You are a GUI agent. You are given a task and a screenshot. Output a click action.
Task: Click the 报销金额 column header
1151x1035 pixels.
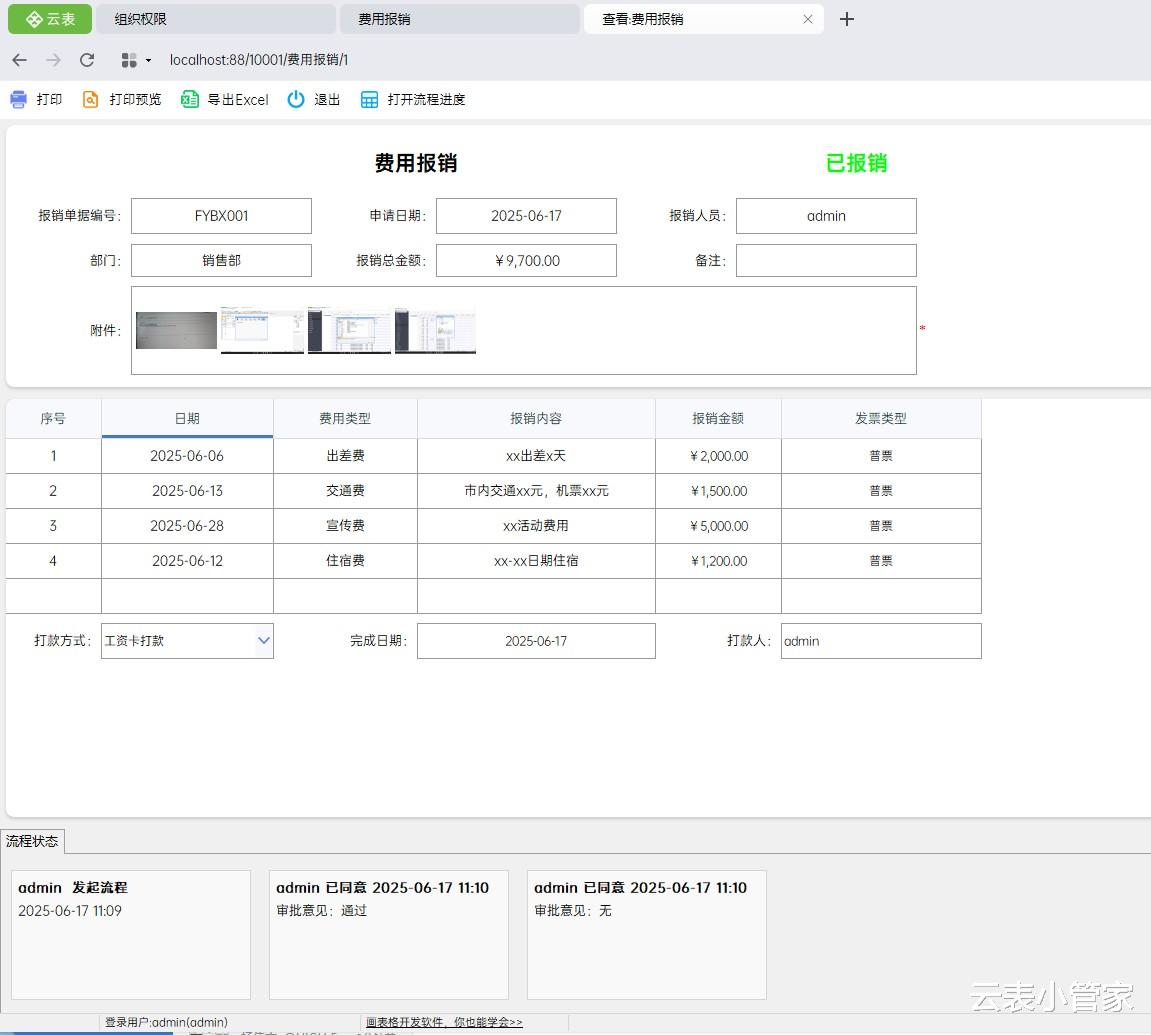point(718,418)
